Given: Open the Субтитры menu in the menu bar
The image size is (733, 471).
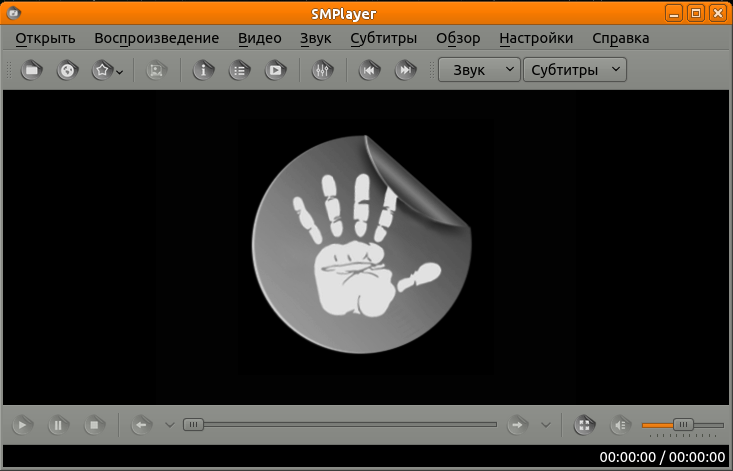Looking at the screenshot, I should tap(383, 38).
